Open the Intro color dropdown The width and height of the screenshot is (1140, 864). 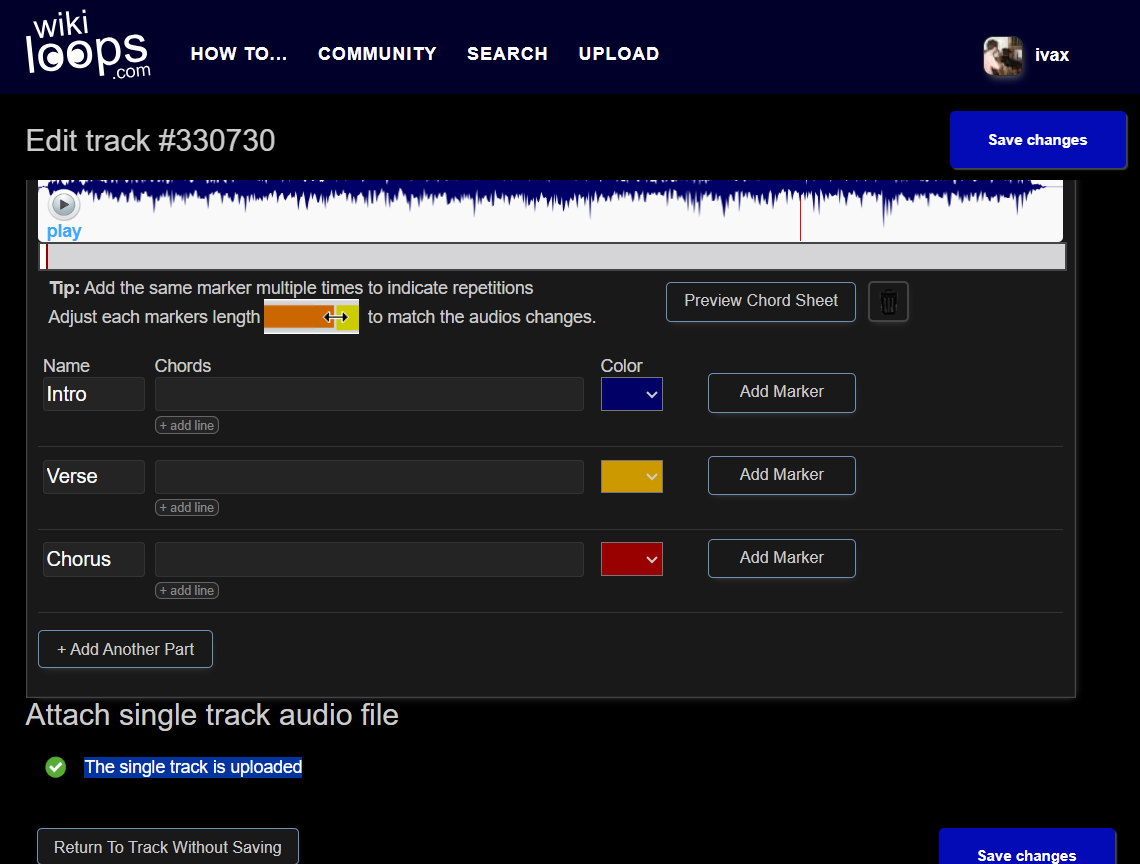click(631, 394)
